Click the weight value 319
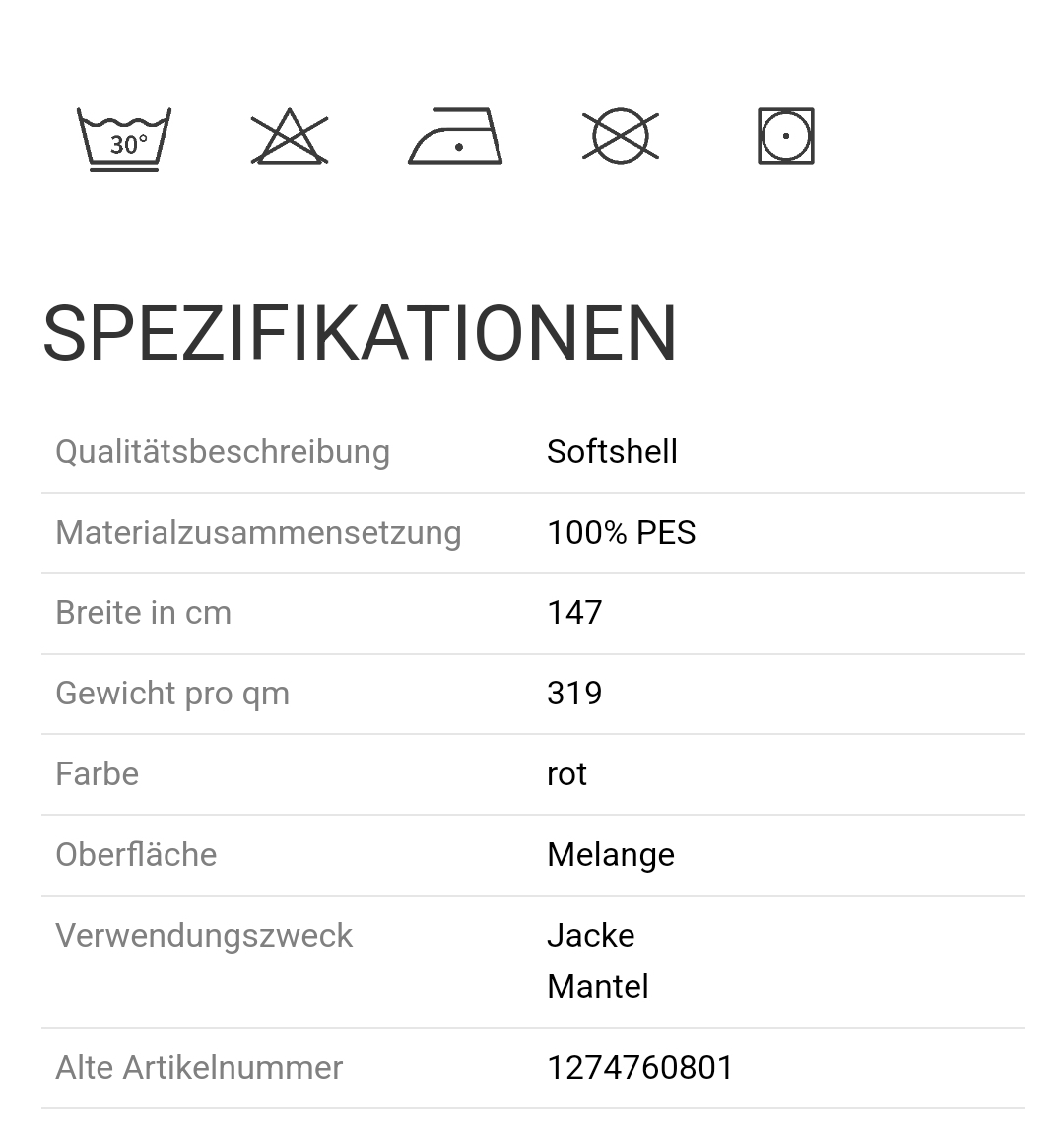 pos(574,694)
